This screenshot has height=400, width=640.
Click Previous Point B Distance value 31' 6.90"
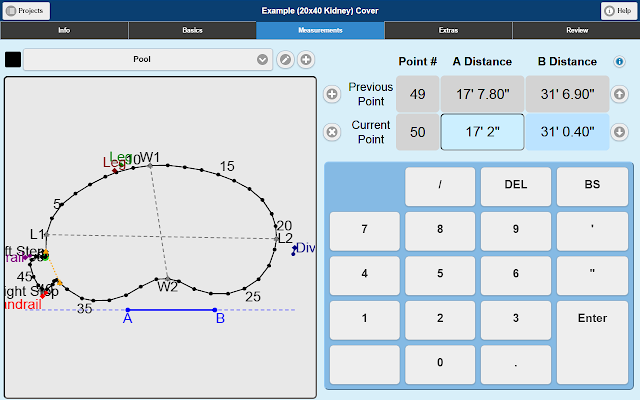pos(567,94)
